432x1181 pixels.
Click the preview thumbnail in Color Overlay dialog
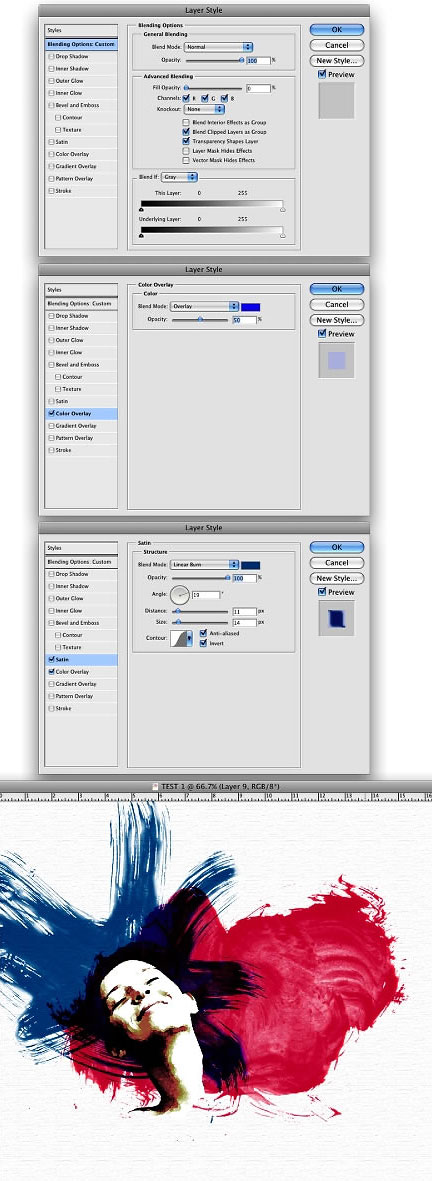tap(336, 359)
